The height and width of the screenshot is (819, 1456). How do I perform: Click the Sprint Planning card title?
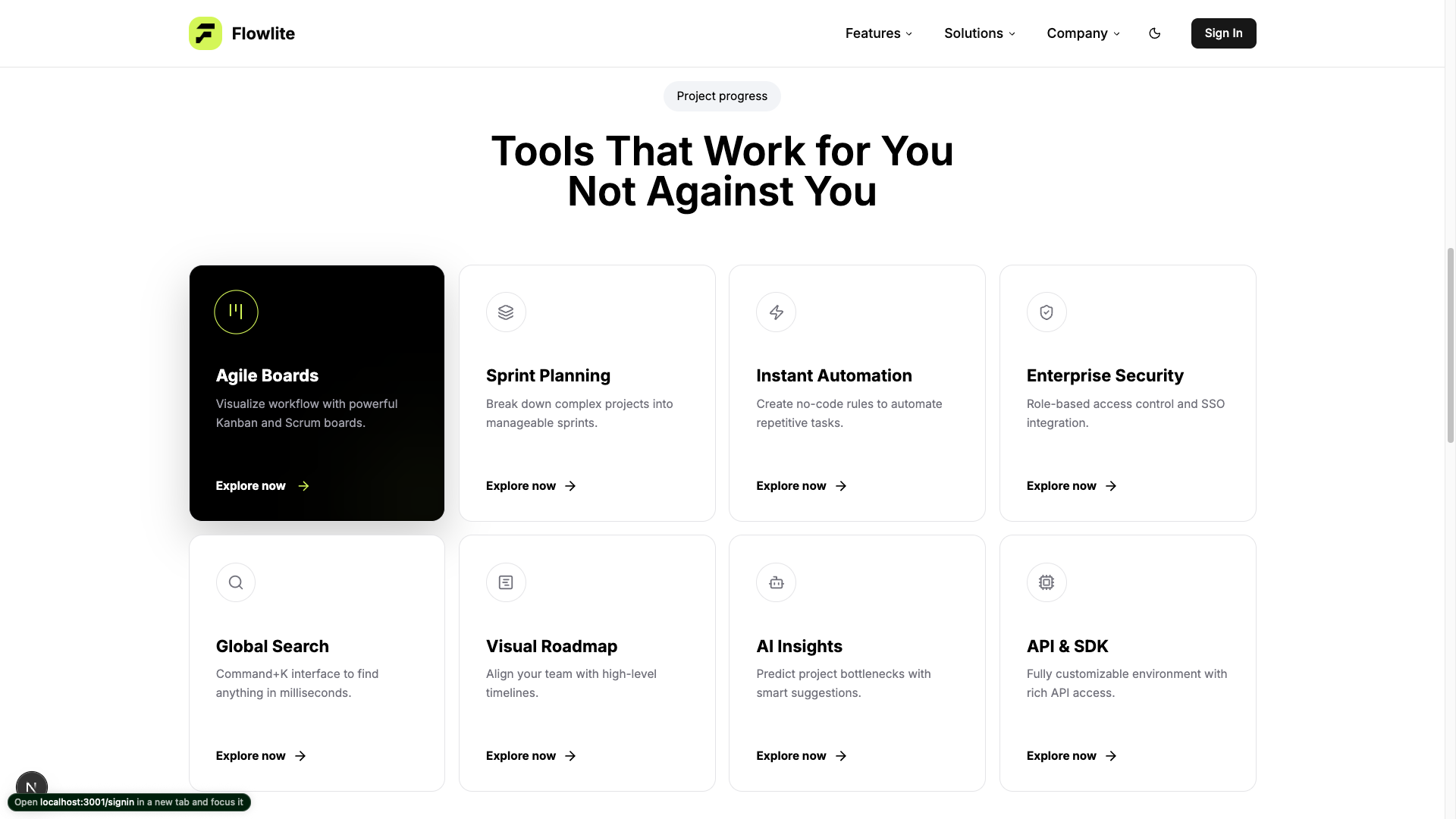point(548,375)
